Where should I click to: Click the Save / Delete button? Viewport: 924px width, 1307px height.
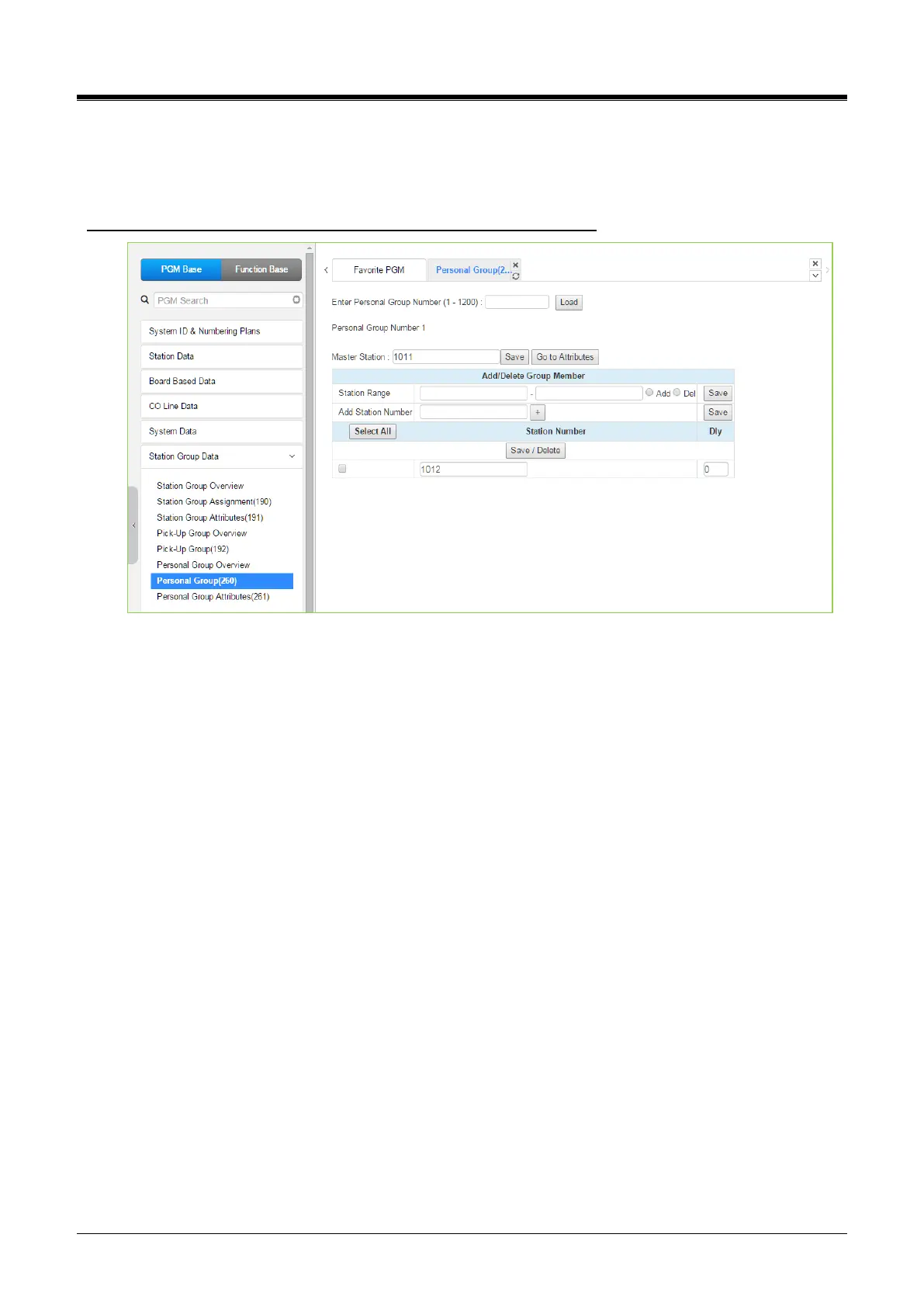535,450
